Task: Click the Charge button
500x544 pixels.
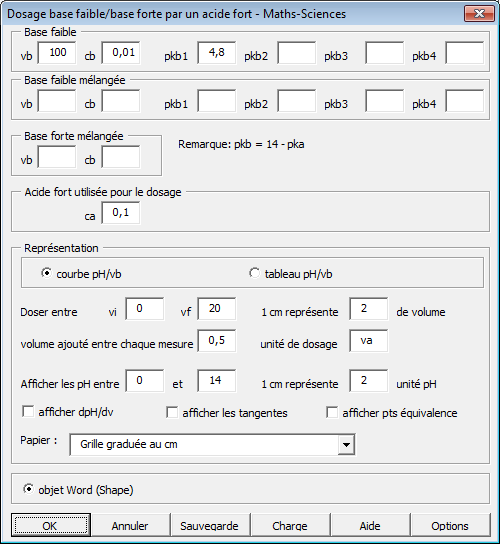Action: click(290, 525)
